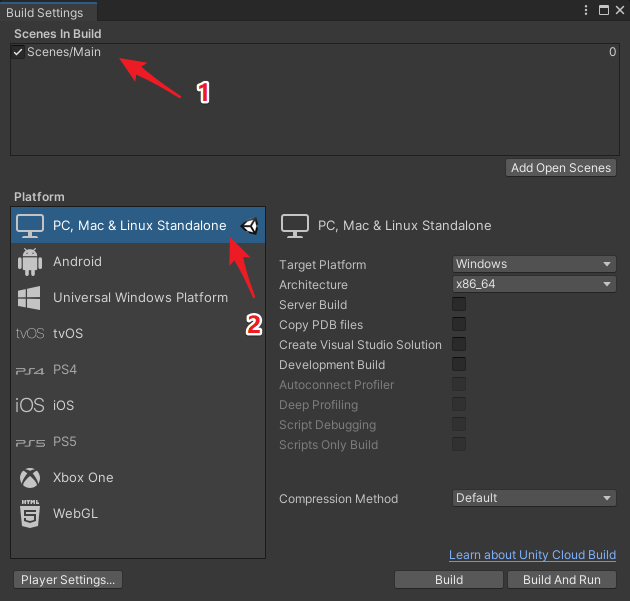
Task: Select Universal Windows Platform
Action: tap(138, 298)
